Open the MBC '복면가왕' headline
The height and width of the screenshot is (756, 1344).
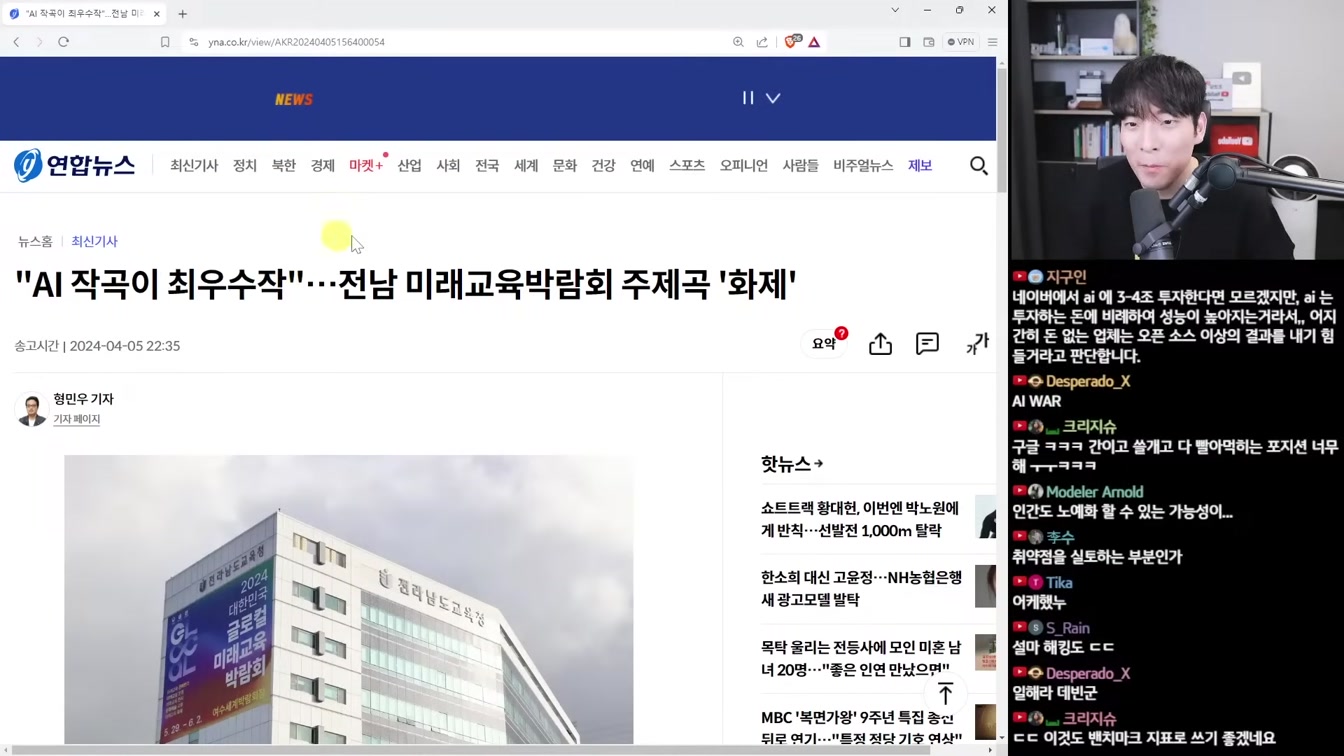click(861, 728)
